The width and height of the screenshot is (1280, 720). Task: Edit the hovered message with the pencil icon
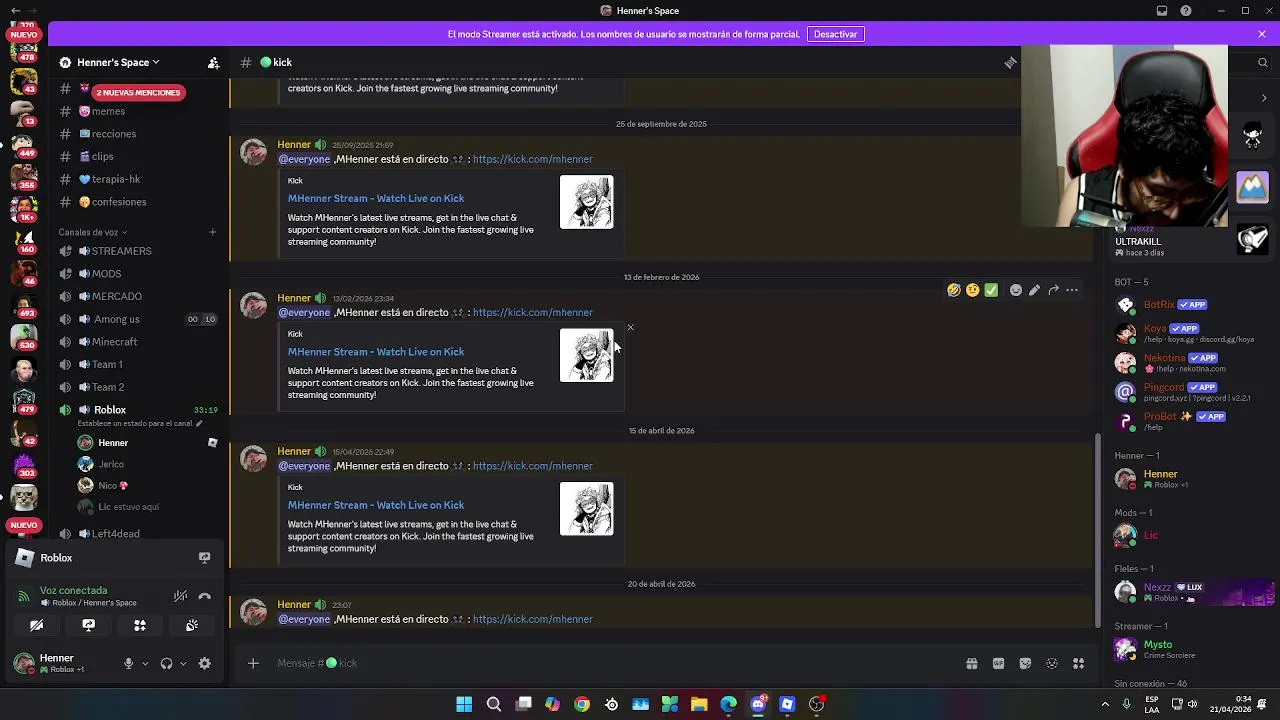click(x=1034, y=290)
